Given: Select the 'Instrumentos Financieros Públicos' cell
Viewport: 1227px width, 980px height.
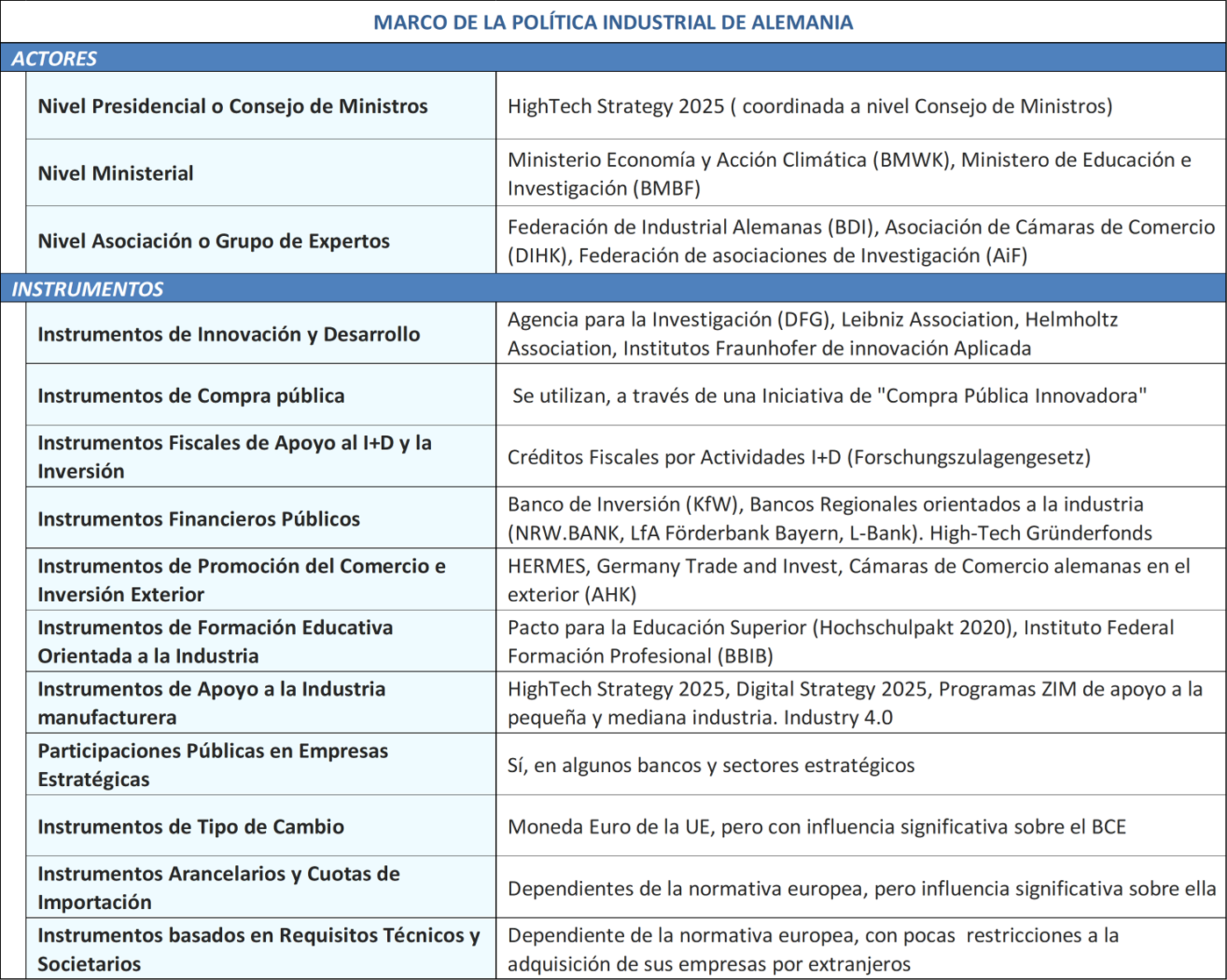Looking at the screenshot, I should point(198,519).
